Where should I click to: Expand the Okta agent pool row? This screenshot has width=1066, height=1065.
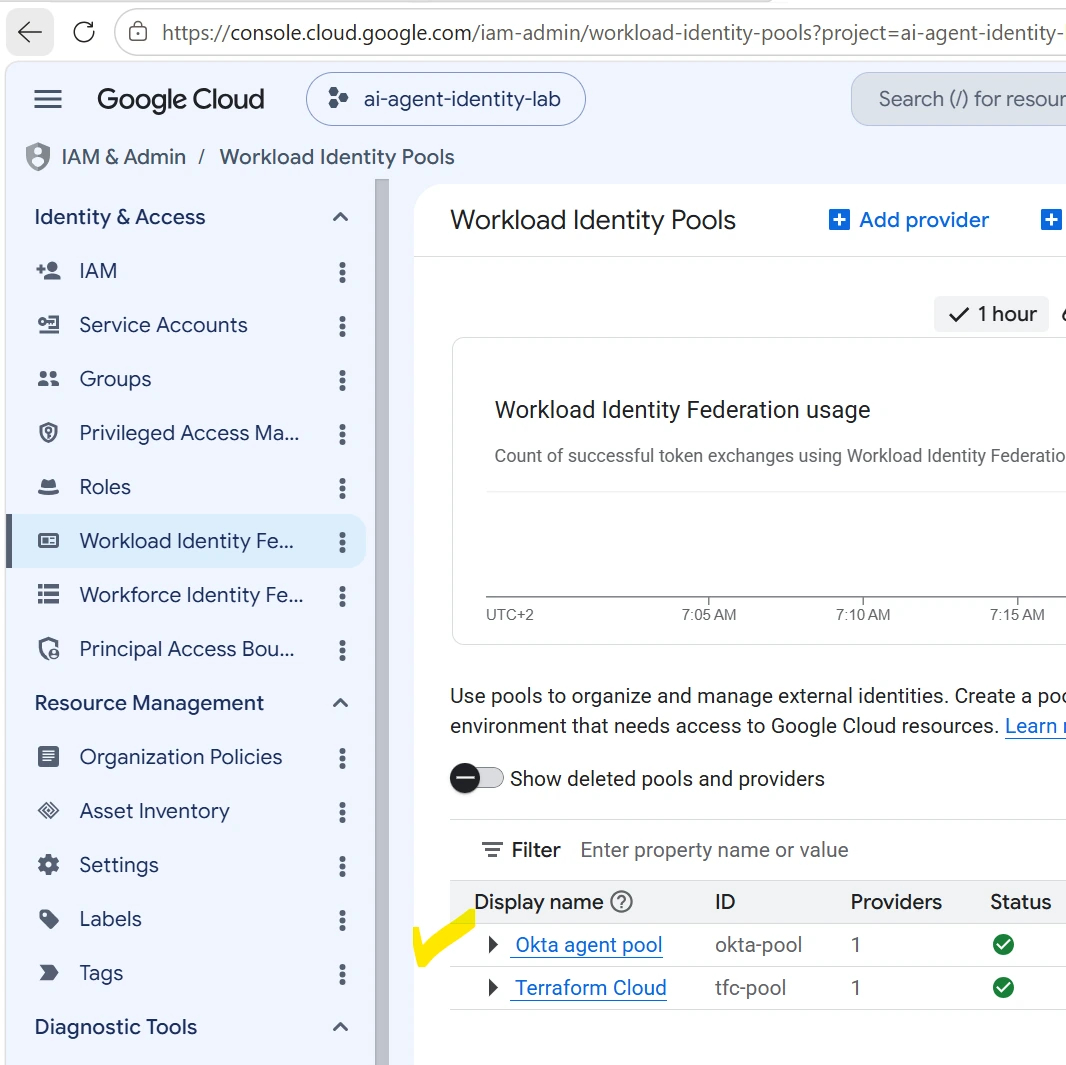pyautogui.click(x=494, y=945)
